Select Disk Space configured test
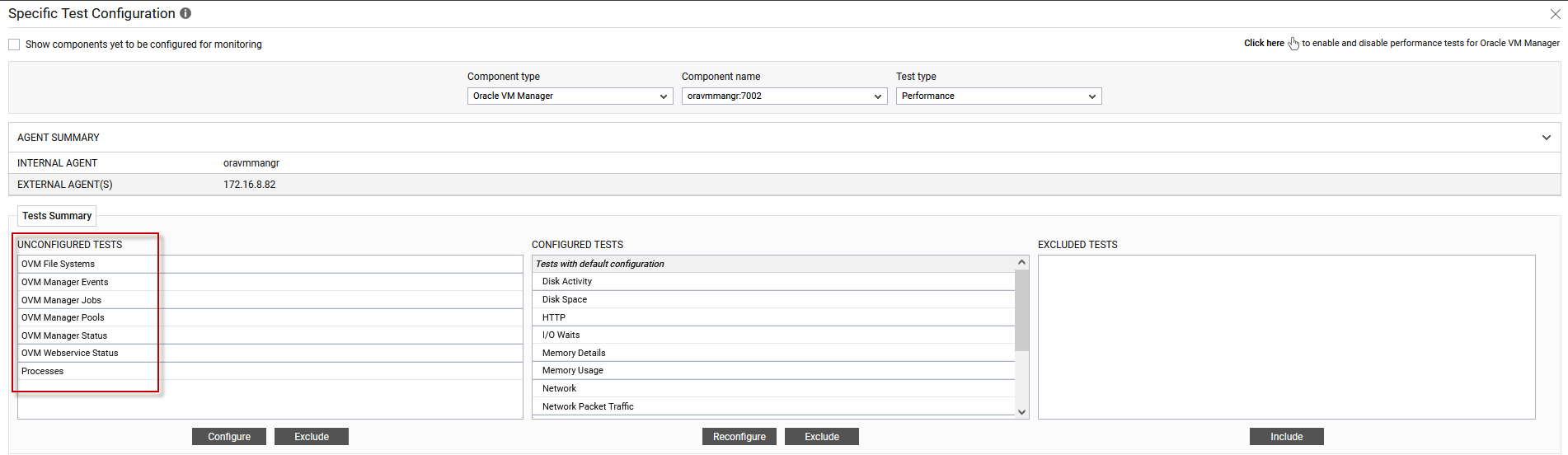 tap(773, 299)
